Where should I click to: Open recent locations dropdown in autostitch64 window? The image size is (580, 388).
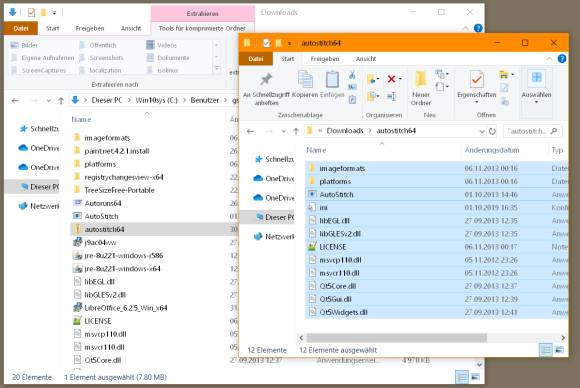click(284, 131)
